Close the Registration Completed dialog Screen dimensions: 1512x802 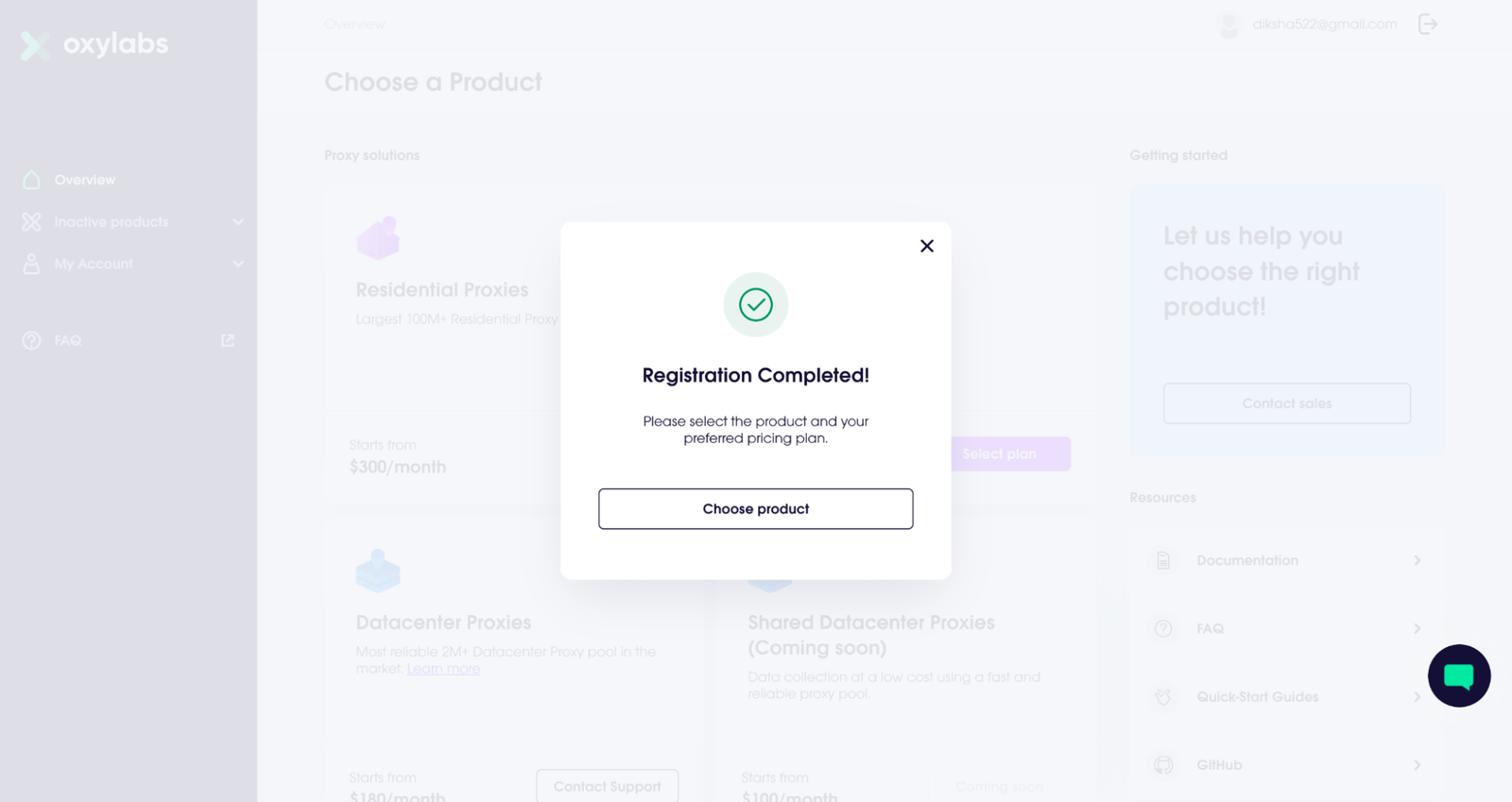(926, 246)
